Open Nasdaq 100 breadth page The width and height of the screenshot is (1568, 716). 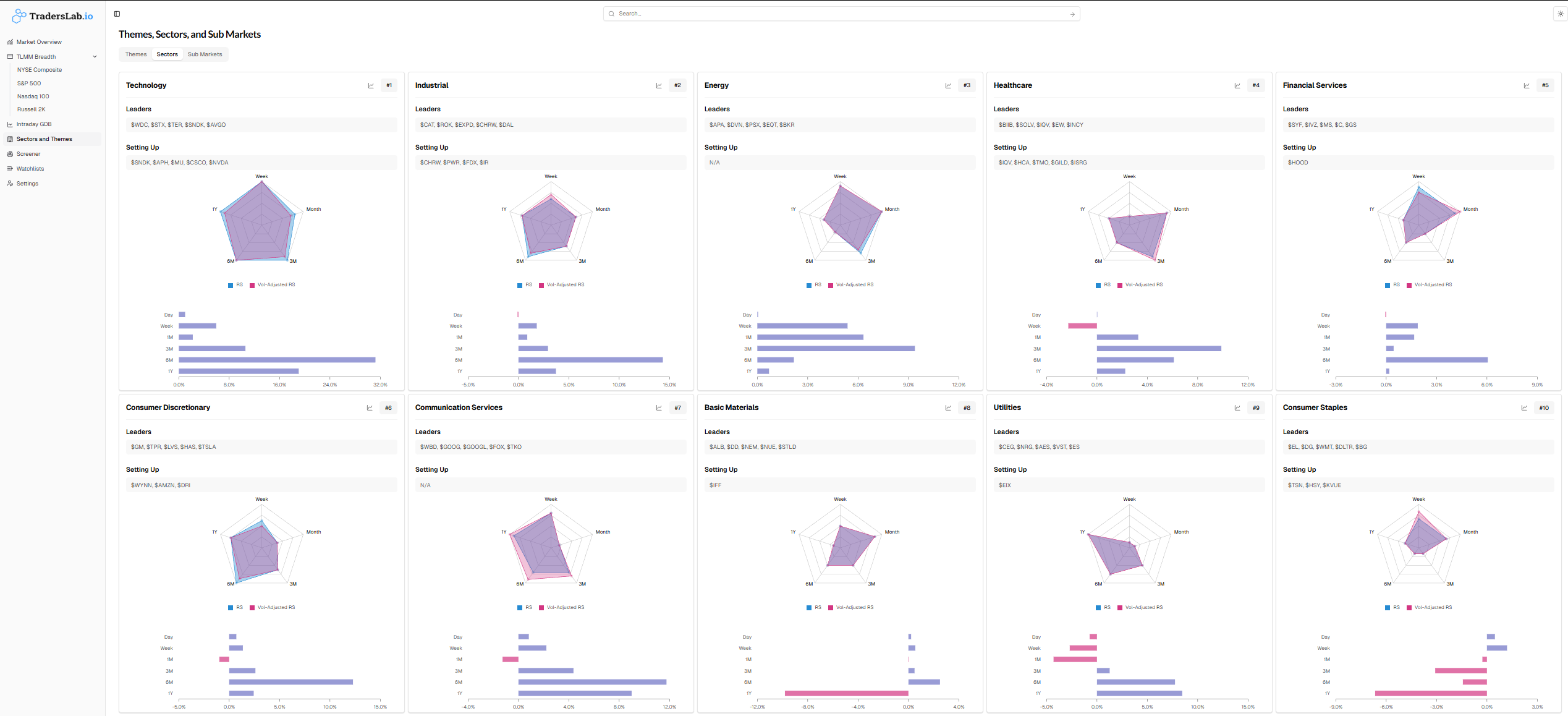(x=33, y=96)
